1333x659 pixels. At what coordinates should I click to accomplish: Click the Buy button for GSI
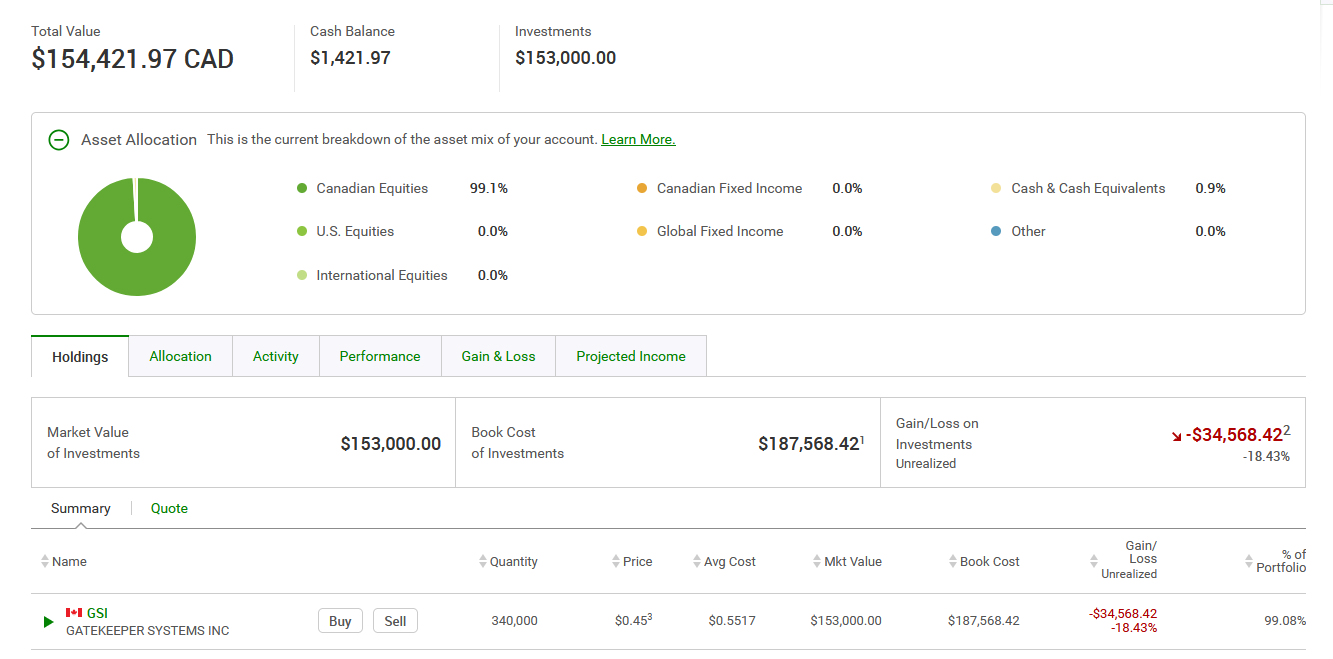(x=340, y=621)
